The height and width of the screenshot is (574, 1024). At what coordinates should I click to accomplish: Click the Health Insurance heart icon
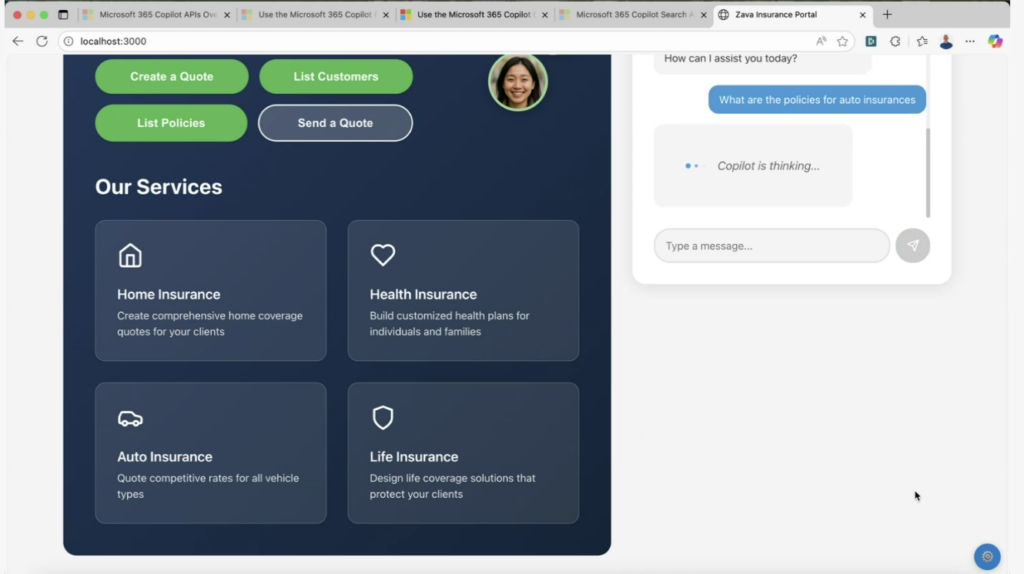coord(383,255)
